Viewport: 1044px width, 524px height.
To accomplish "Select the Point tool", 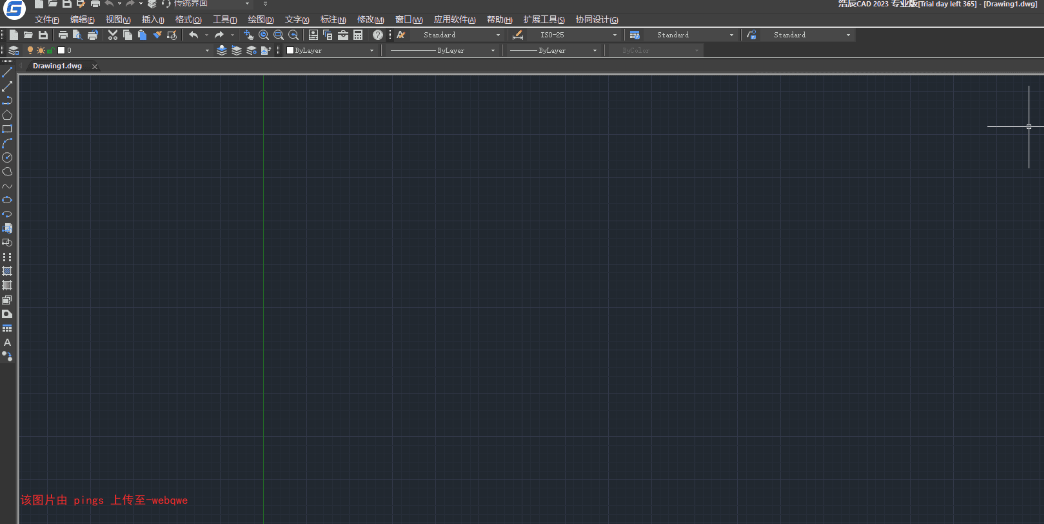I will (x=7, y=257).
